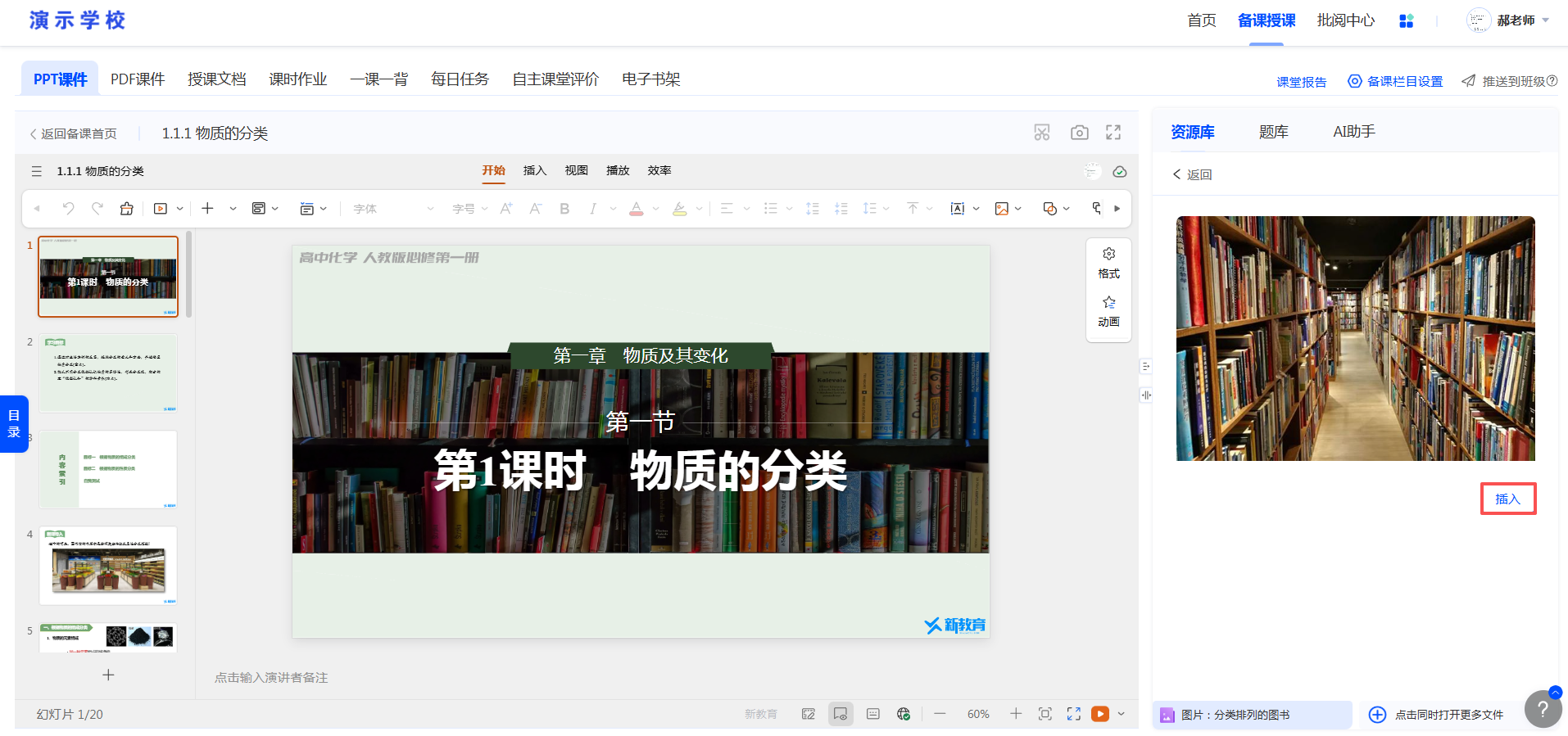Apply the font color A swatch

[637, 209]
